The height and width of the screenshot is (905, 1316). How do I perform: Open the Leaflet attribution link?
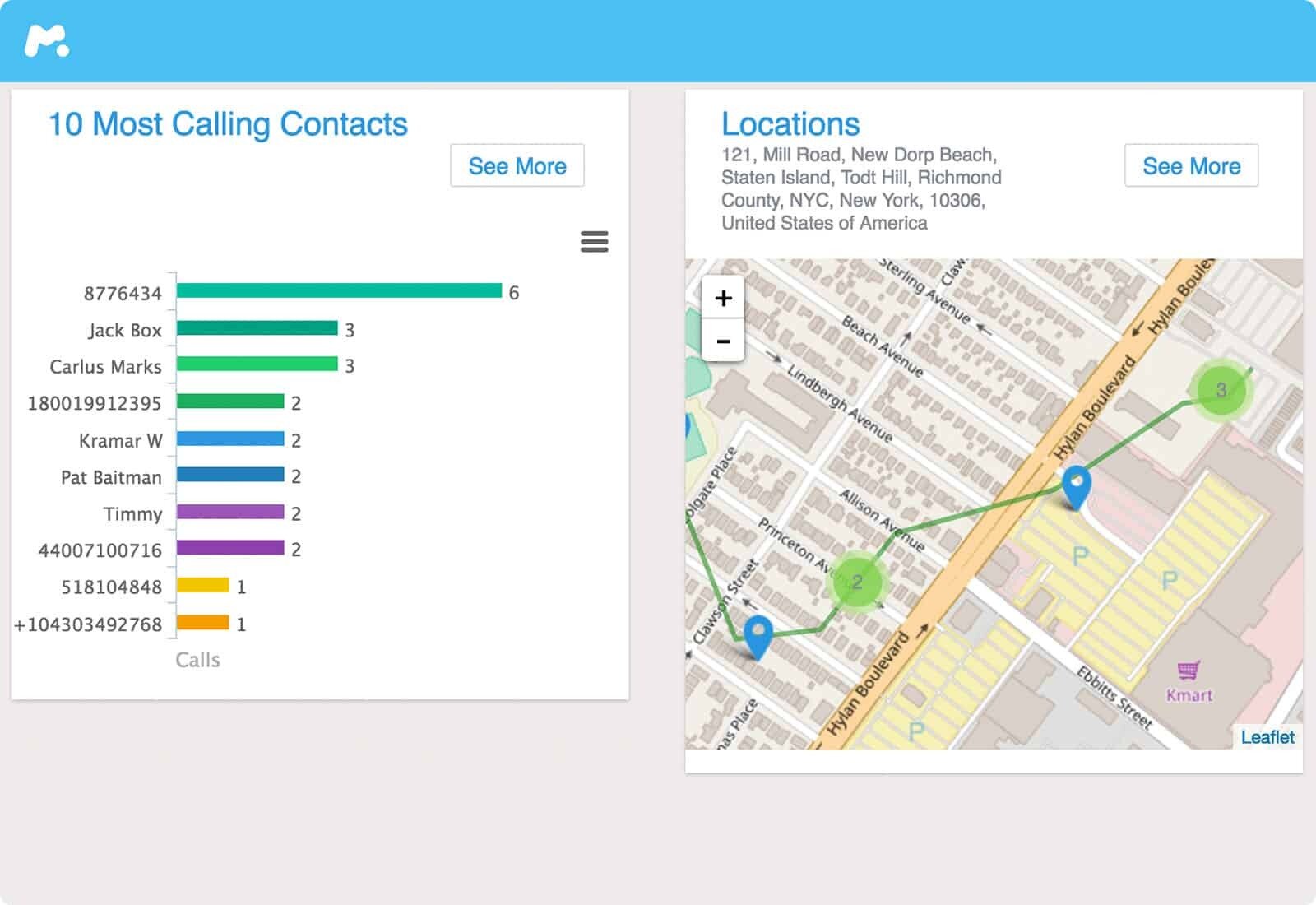click(1267, 737)
